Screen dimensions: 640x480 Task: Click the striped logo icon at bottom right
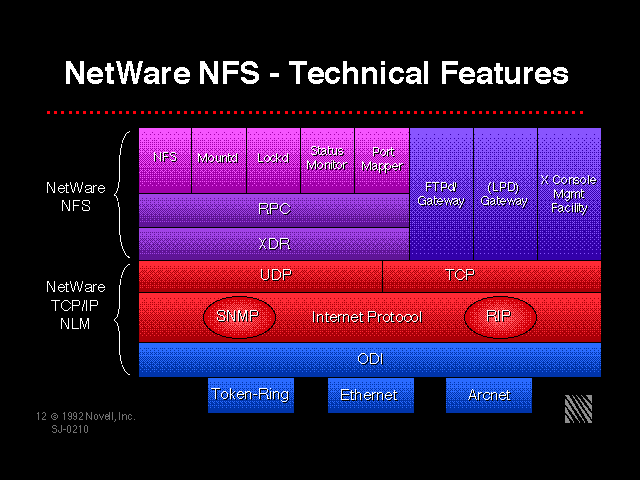click(578, 409)
